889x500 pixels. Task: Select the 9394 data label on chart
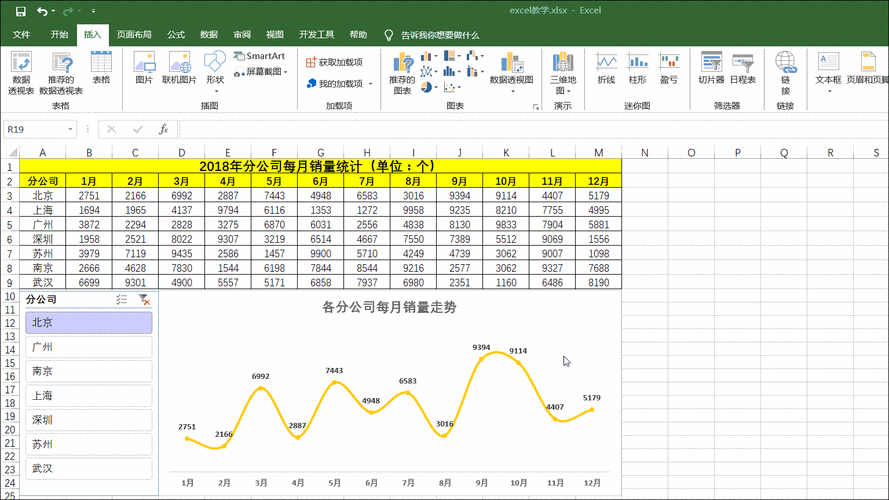tap(481, 347)
